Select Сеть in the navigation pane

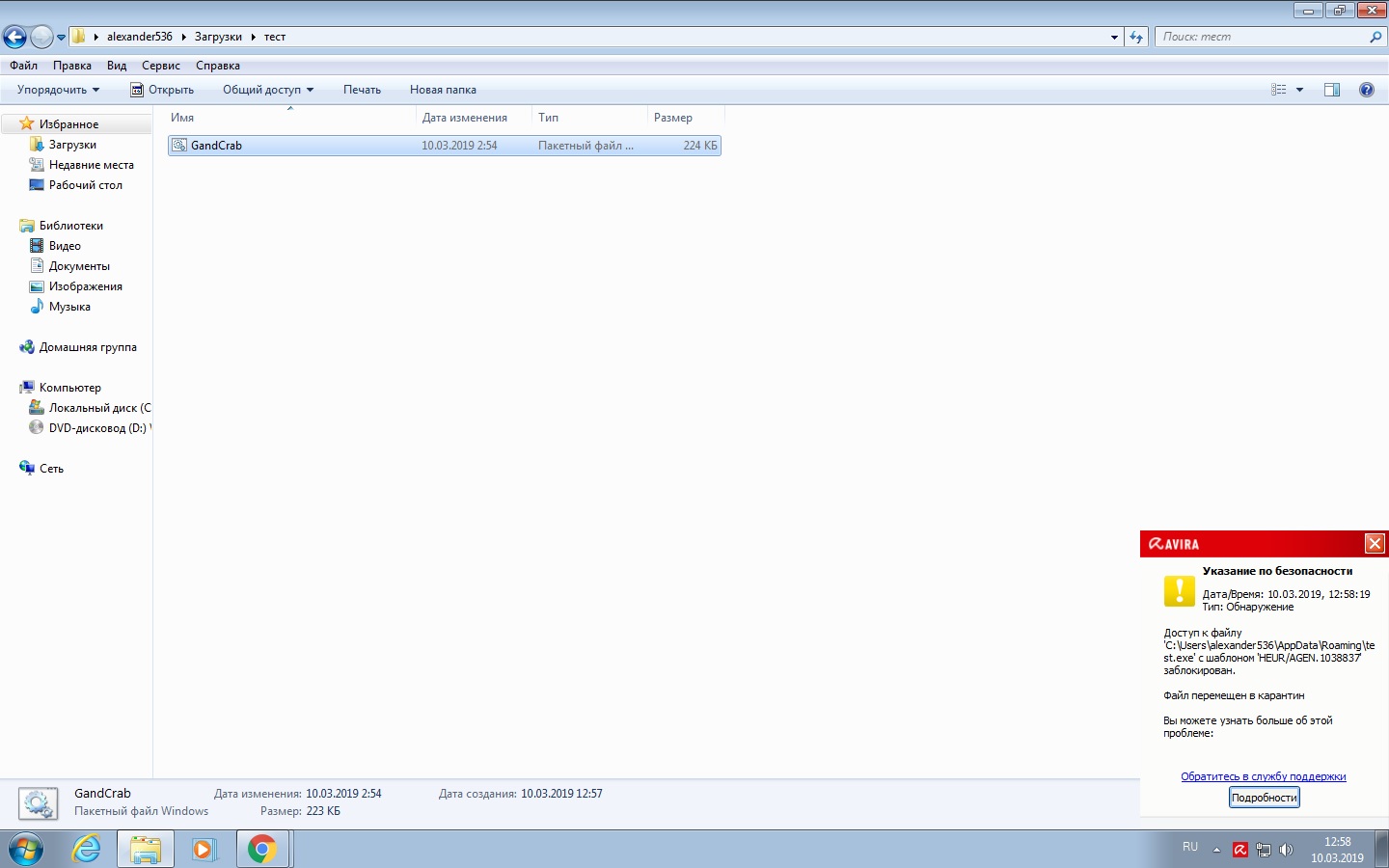point(51,469)
